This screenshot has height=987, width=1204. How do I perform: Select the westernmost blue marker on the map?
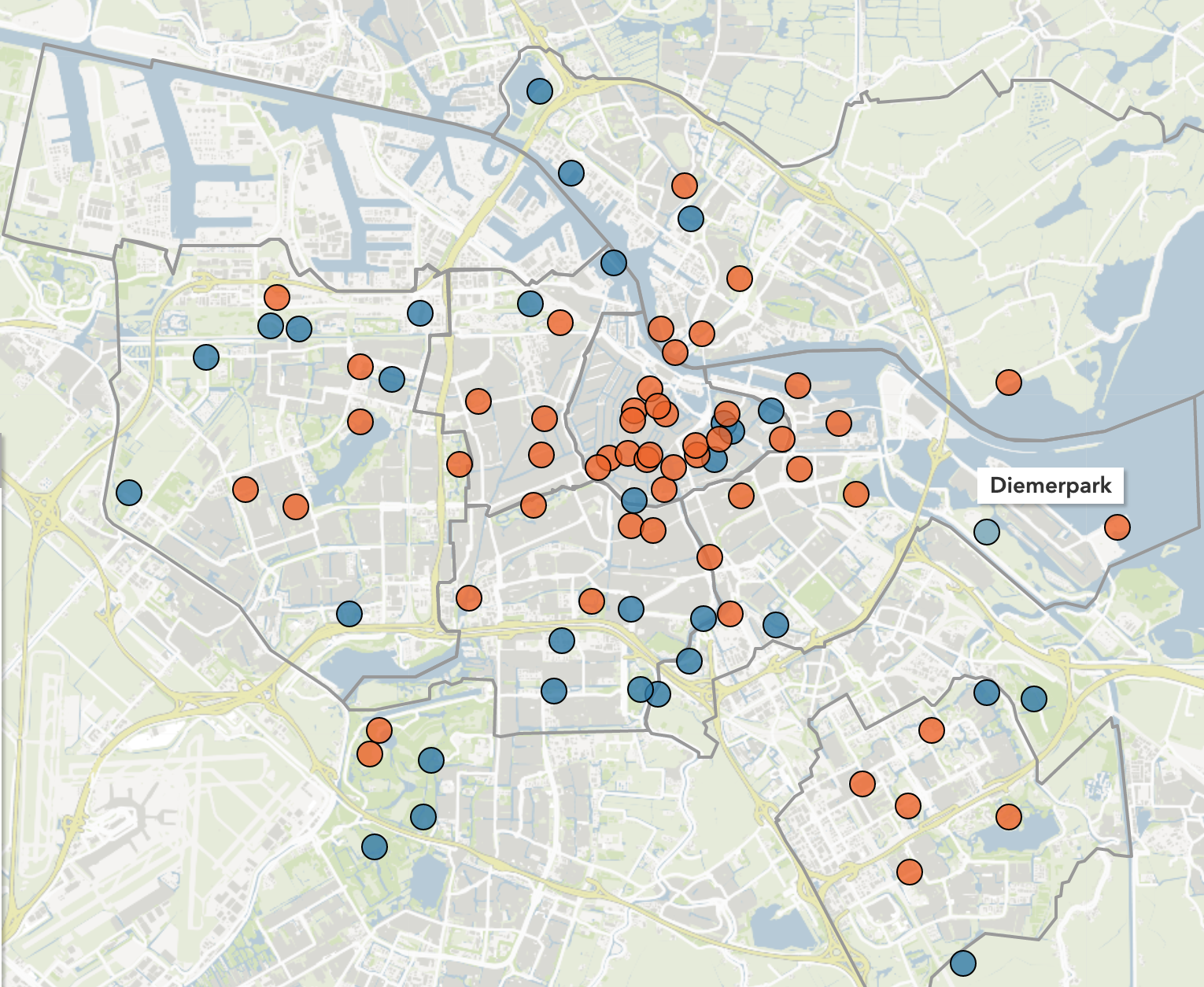(129, 493)
